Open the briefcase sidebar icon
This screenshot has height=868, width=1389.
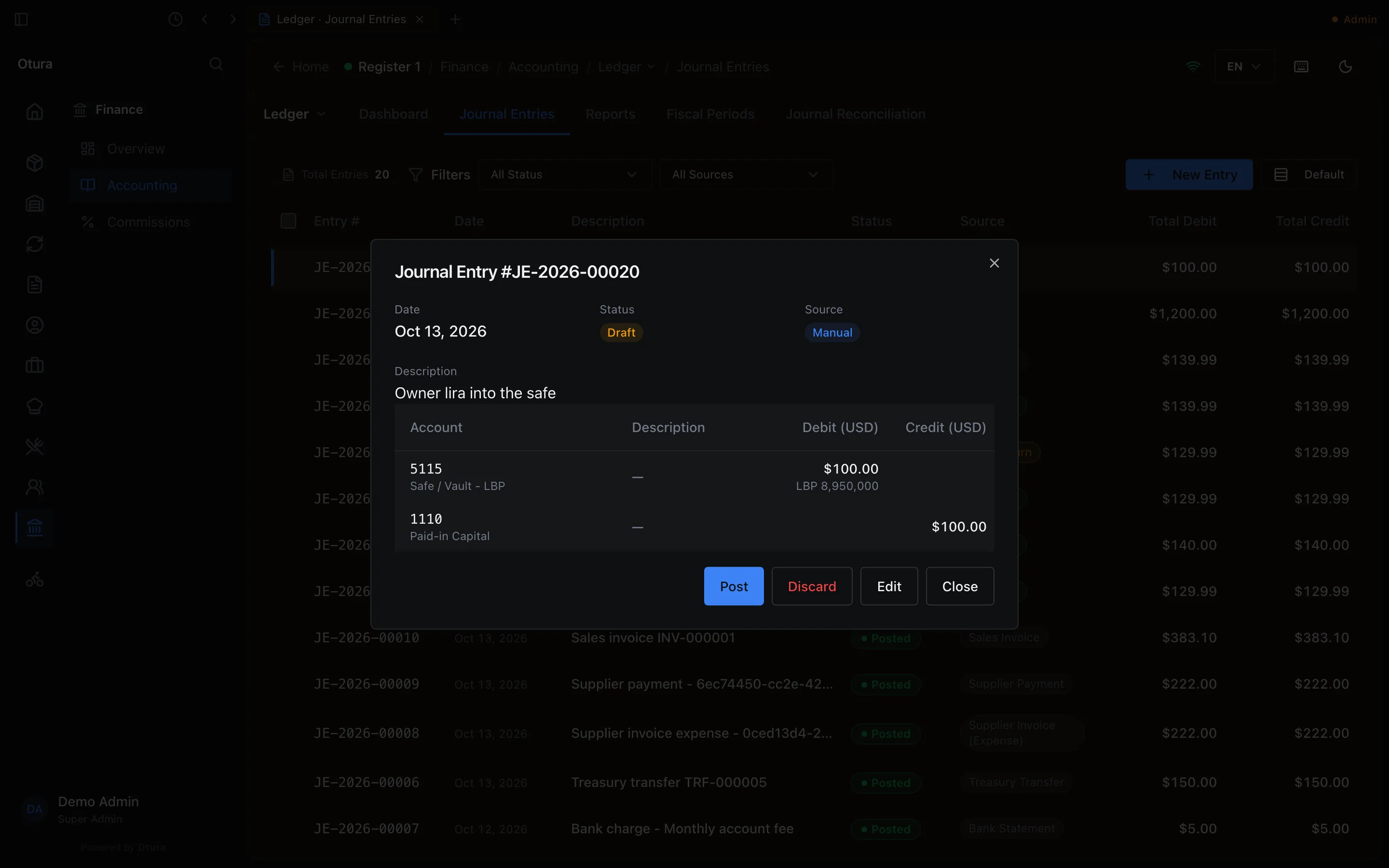pyautogui.click(x=34, y=366)
